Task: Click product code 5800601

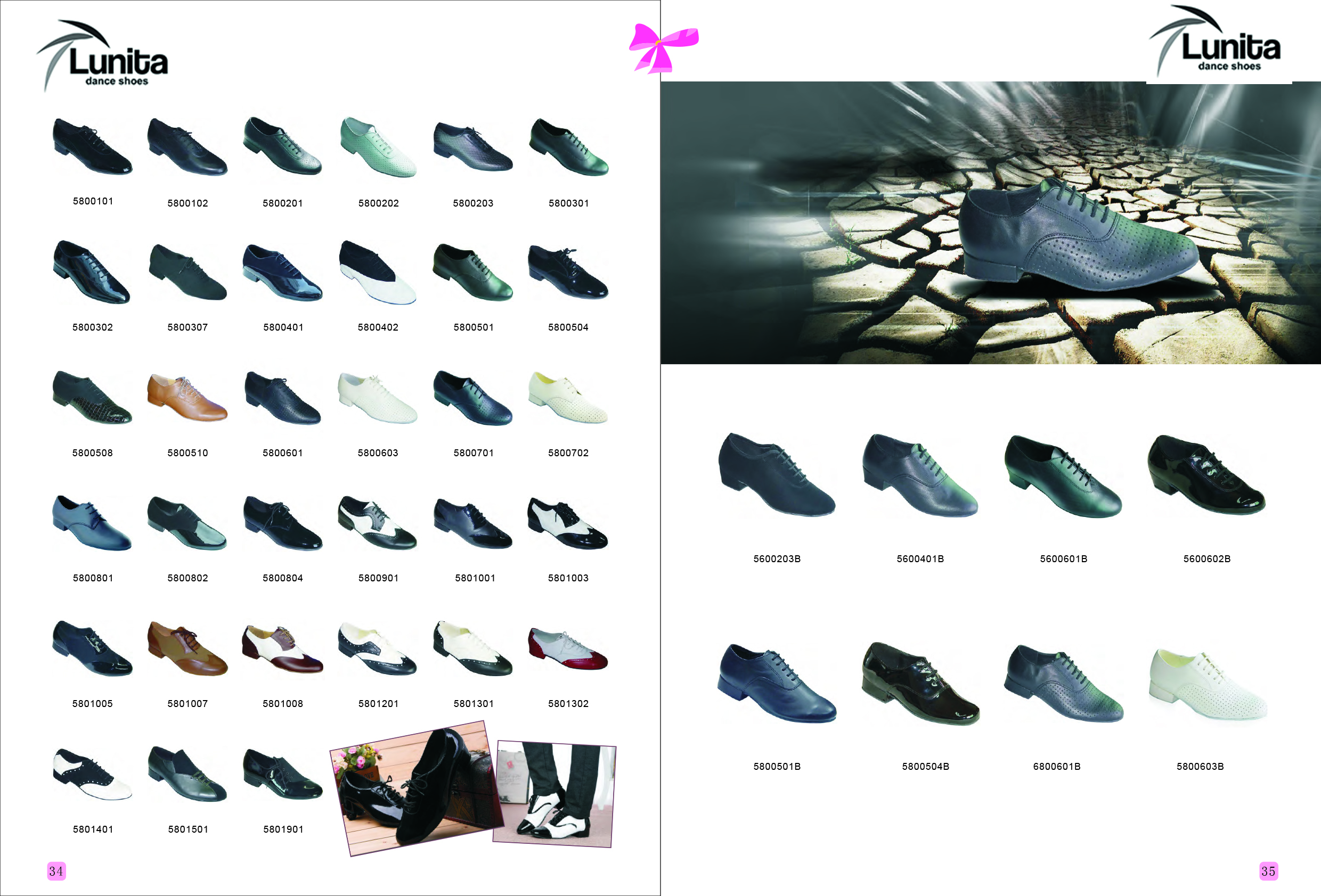Action: pyautogui.click(x=282, y=453)
